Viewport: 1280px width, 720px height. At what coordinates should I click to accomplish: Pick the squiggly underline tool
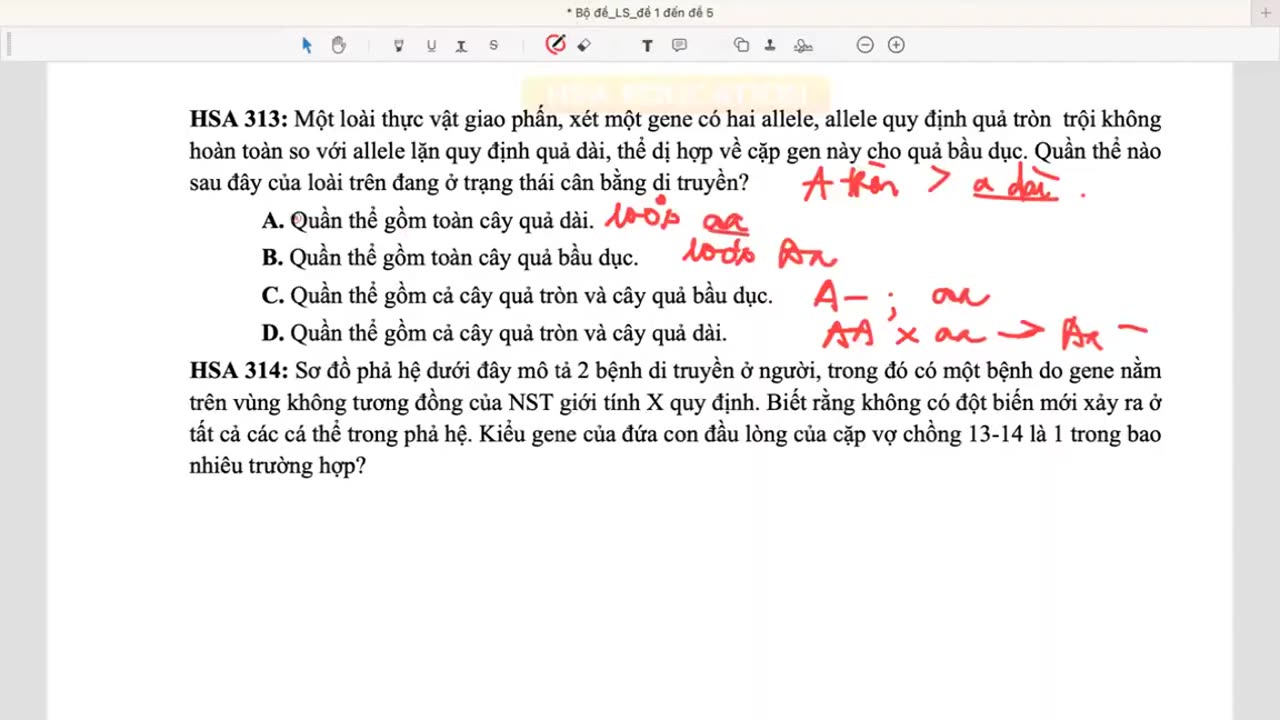pyautogui.click(x=461, y=45)
